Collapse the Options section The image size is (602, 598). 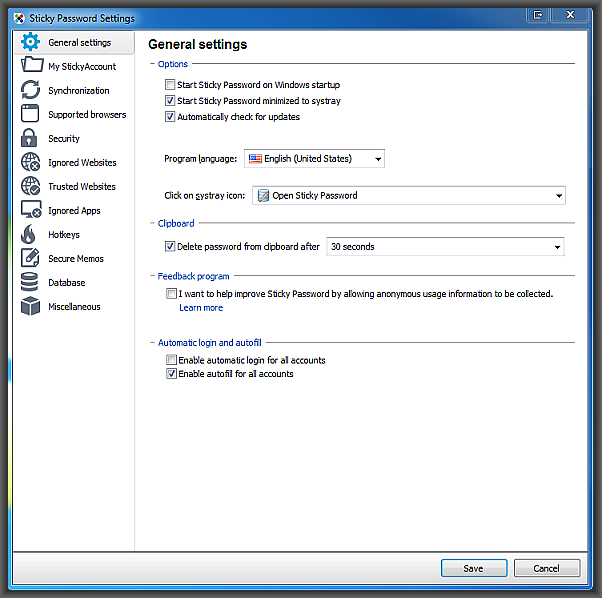152,64
